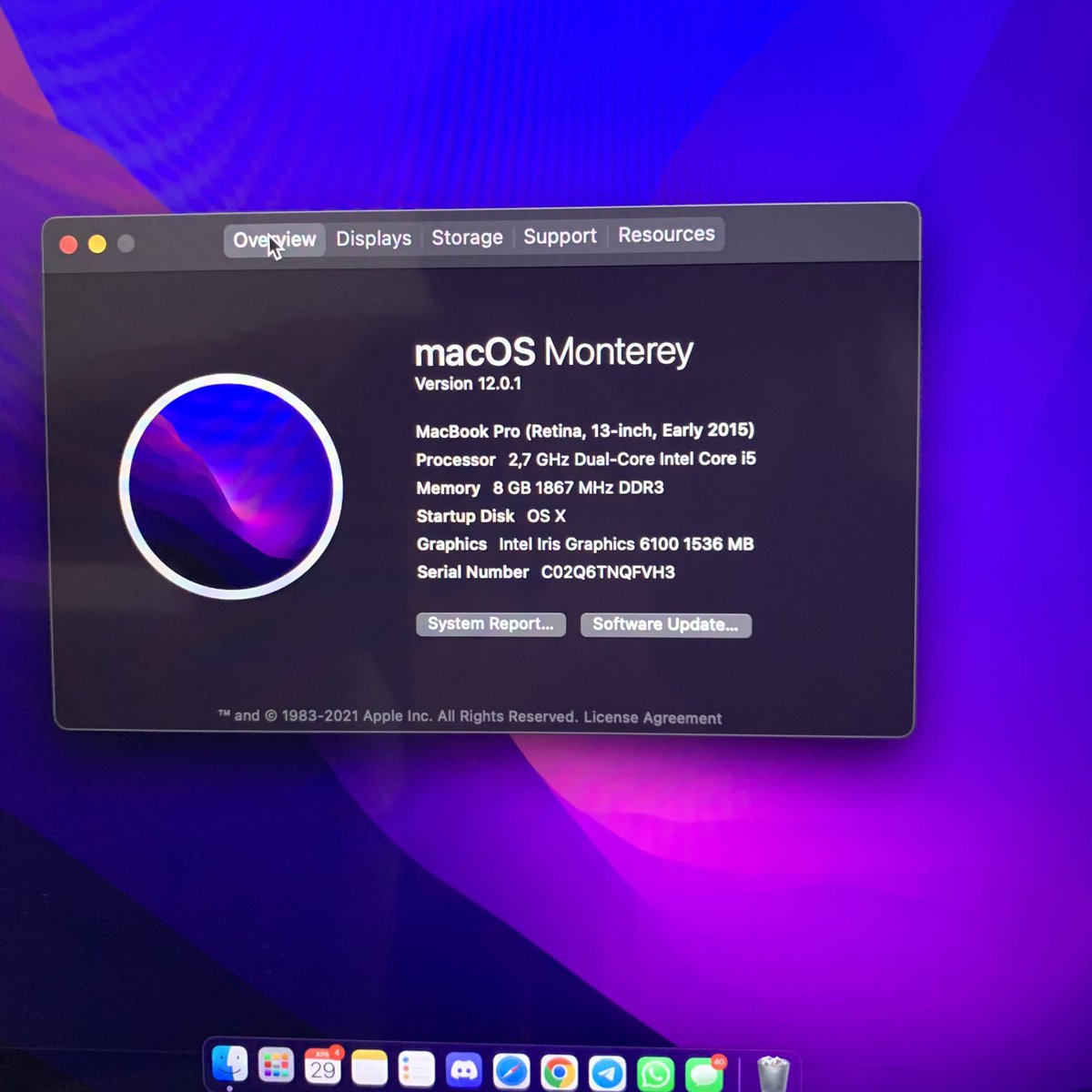Open Messages with the 40 badge
1092x1092 pixels.
pyautogui.click(x=704, y=1075)
